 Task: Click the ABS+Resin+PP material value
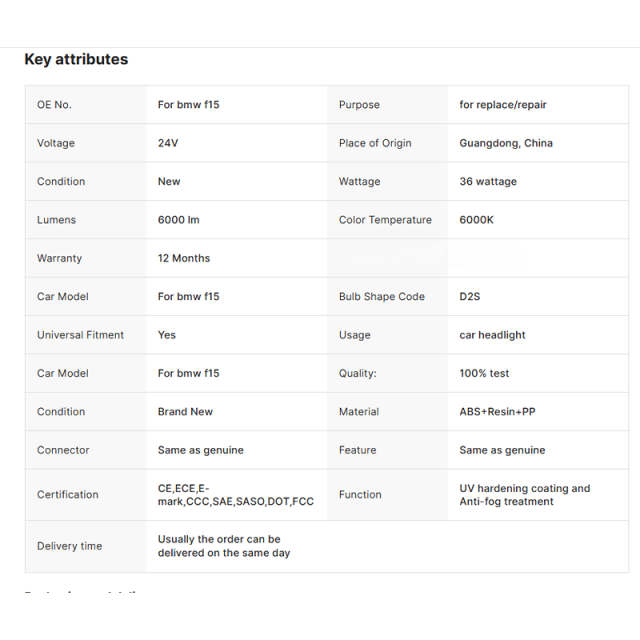click(x=497, y=412)
